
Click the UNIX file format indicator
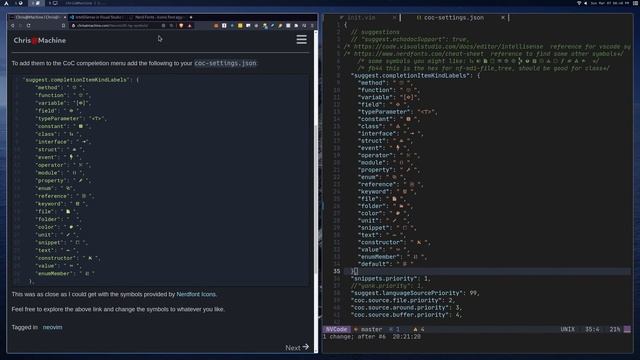coord(567,329)
